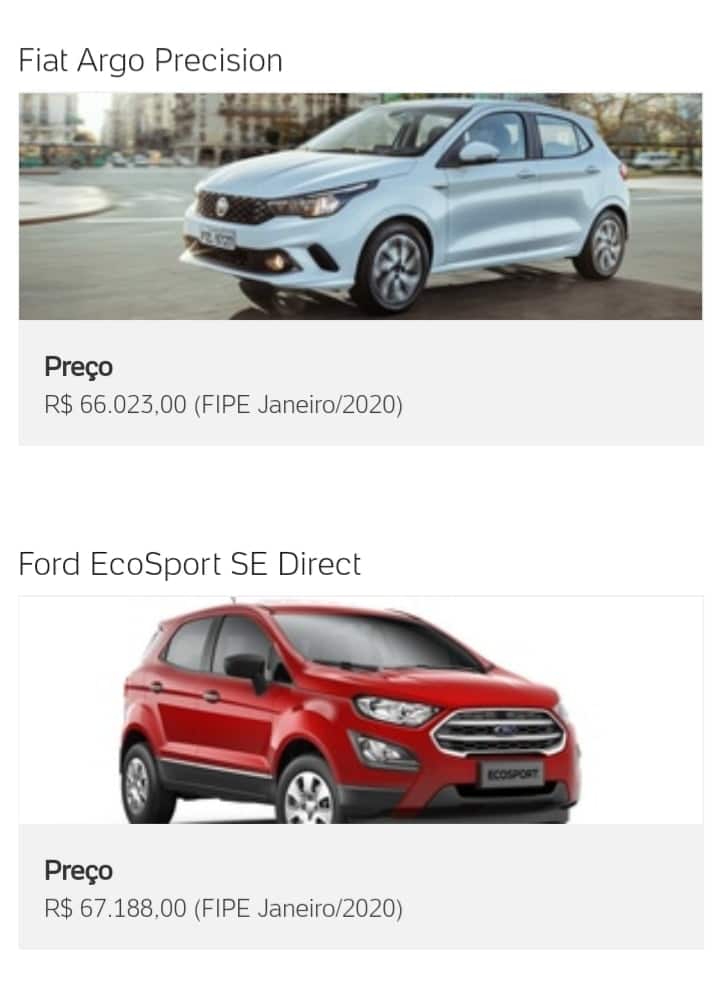Open the Ford EcoSport SE Direct heading
720x990 pixels.
pos(189,564)
